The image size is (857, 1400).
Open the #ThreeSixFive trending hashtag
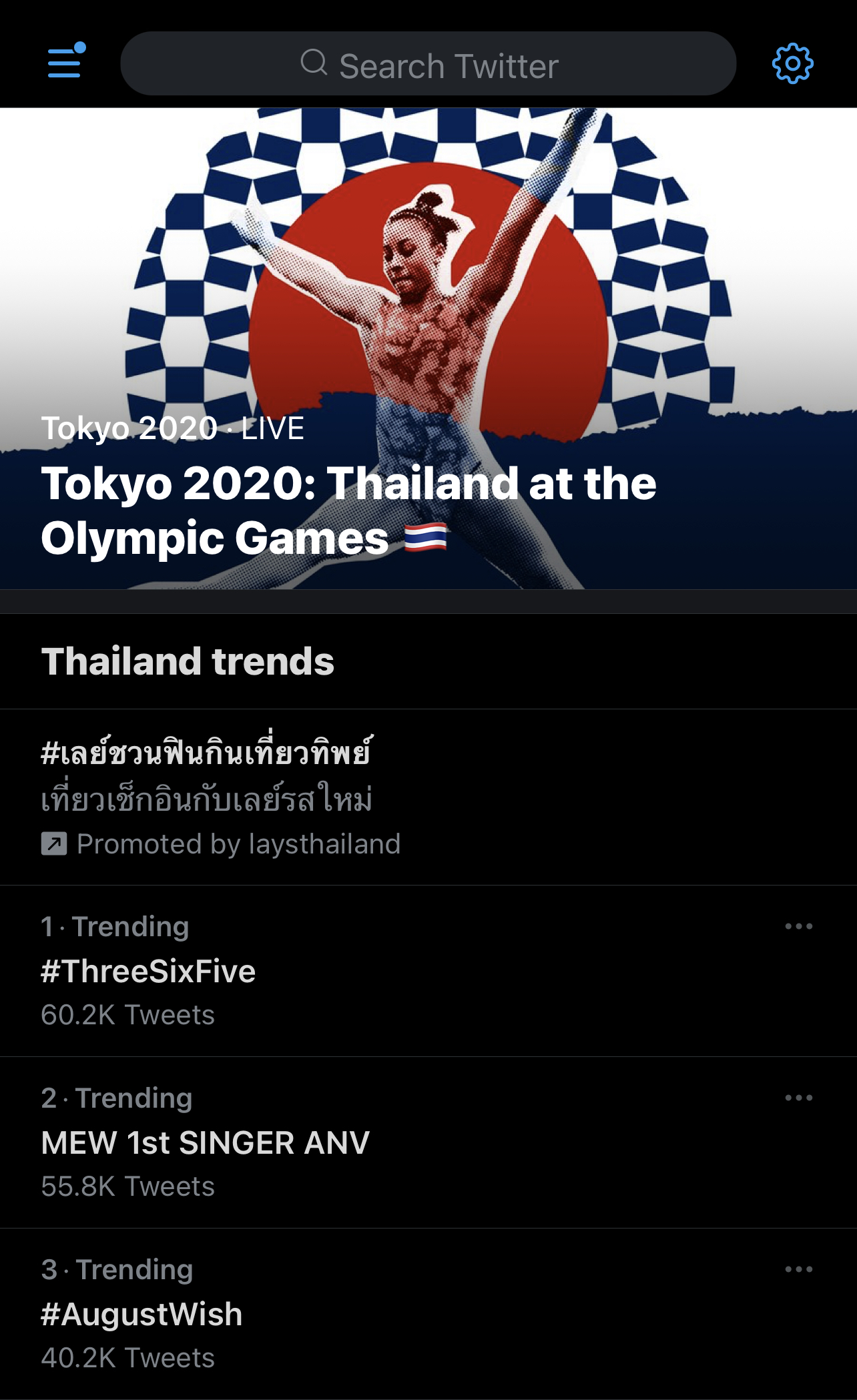tap(148, 971)
